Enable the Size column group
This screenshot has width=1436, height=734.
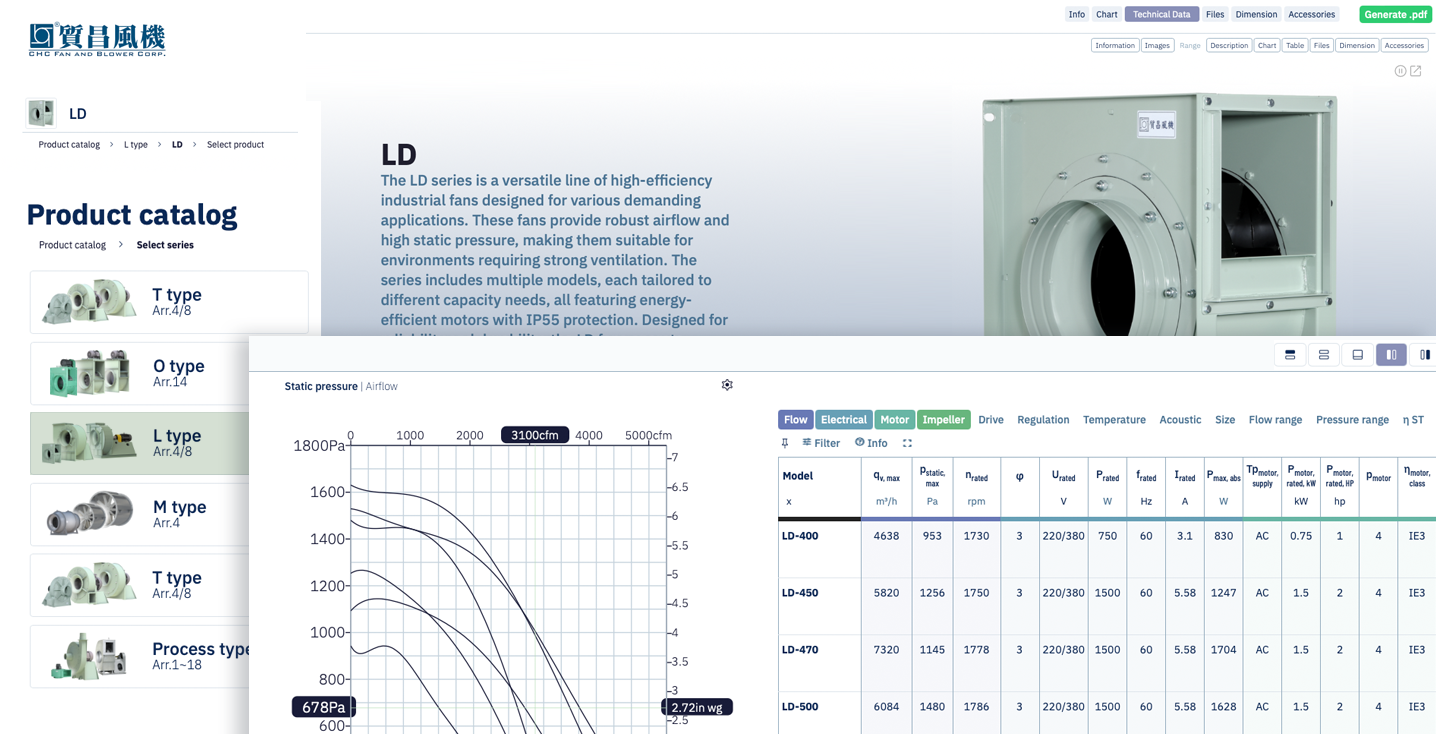pyautogui.click(x=1225, y=420)
